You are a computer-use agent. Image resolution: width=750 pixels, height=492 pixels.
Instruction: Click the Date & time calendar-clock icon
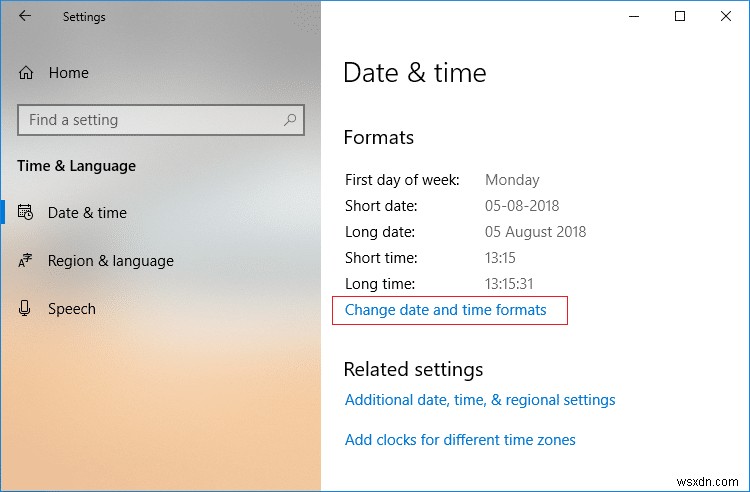coord(26,213)
